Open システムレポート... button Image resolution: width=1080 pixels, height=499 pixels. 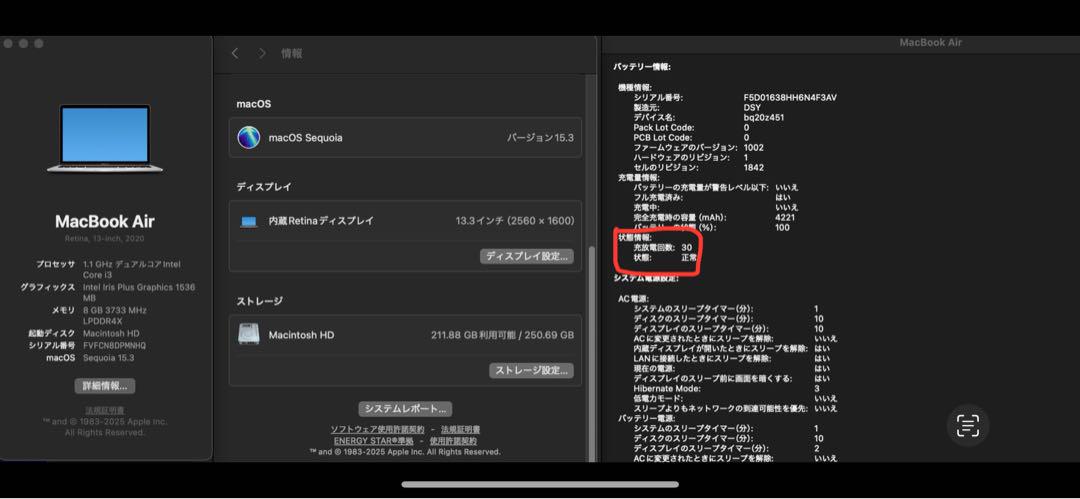click(405, 409)
